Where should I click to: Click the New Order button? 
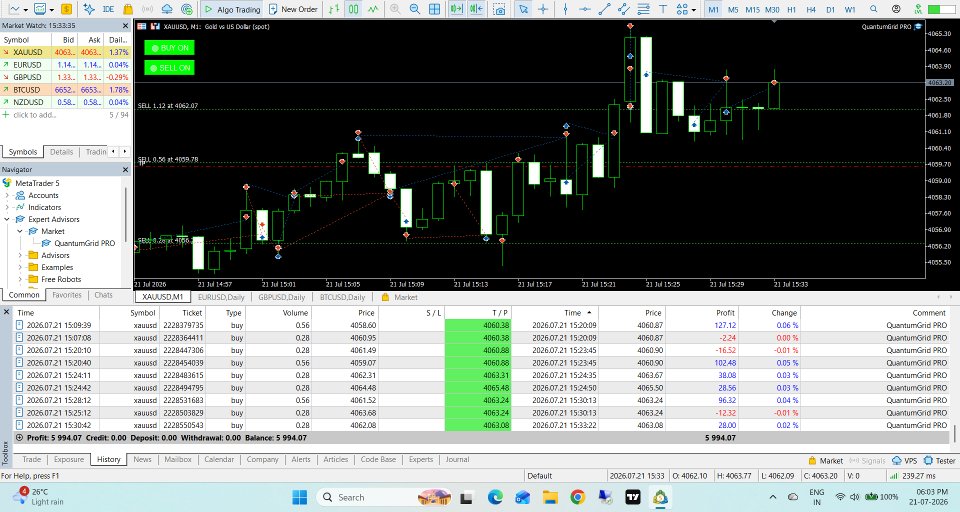[x=293, y=9]
